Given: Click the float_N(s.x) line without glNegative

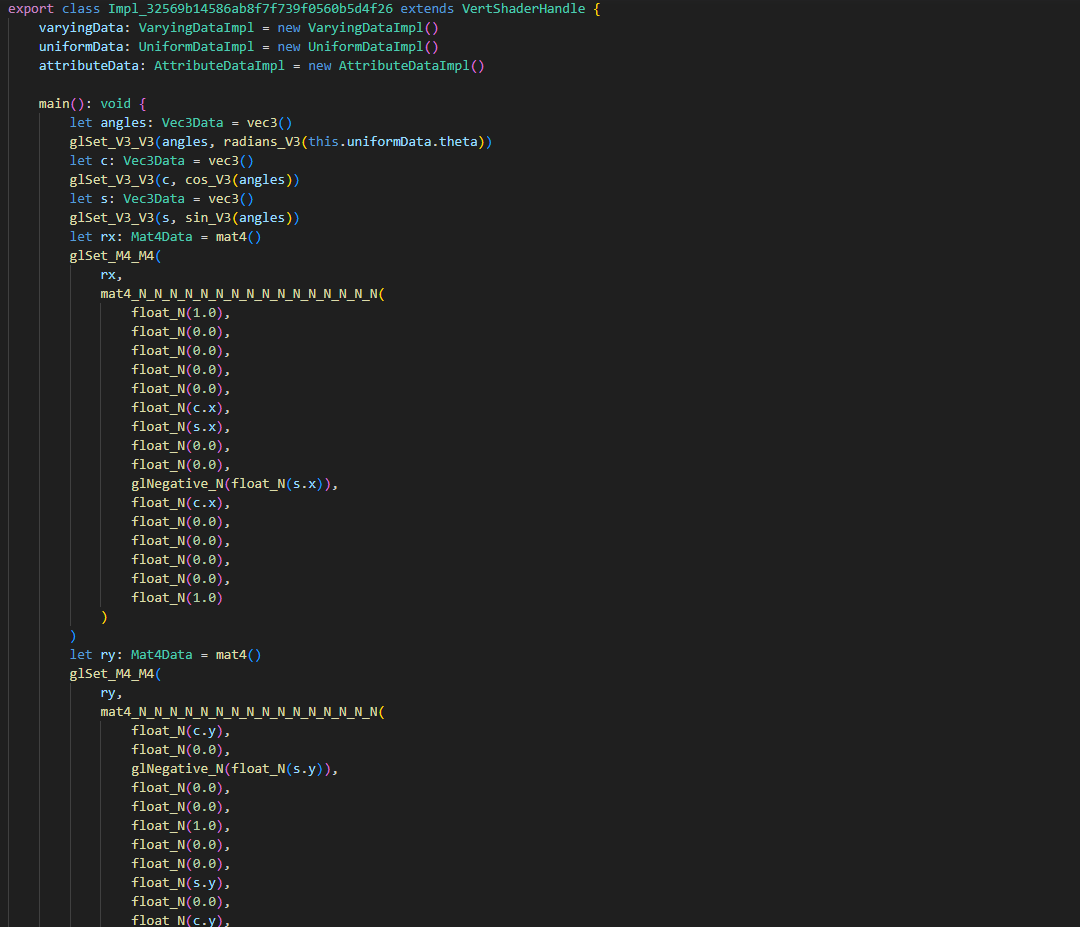Looking at the screenshot, I should (180, 426).
